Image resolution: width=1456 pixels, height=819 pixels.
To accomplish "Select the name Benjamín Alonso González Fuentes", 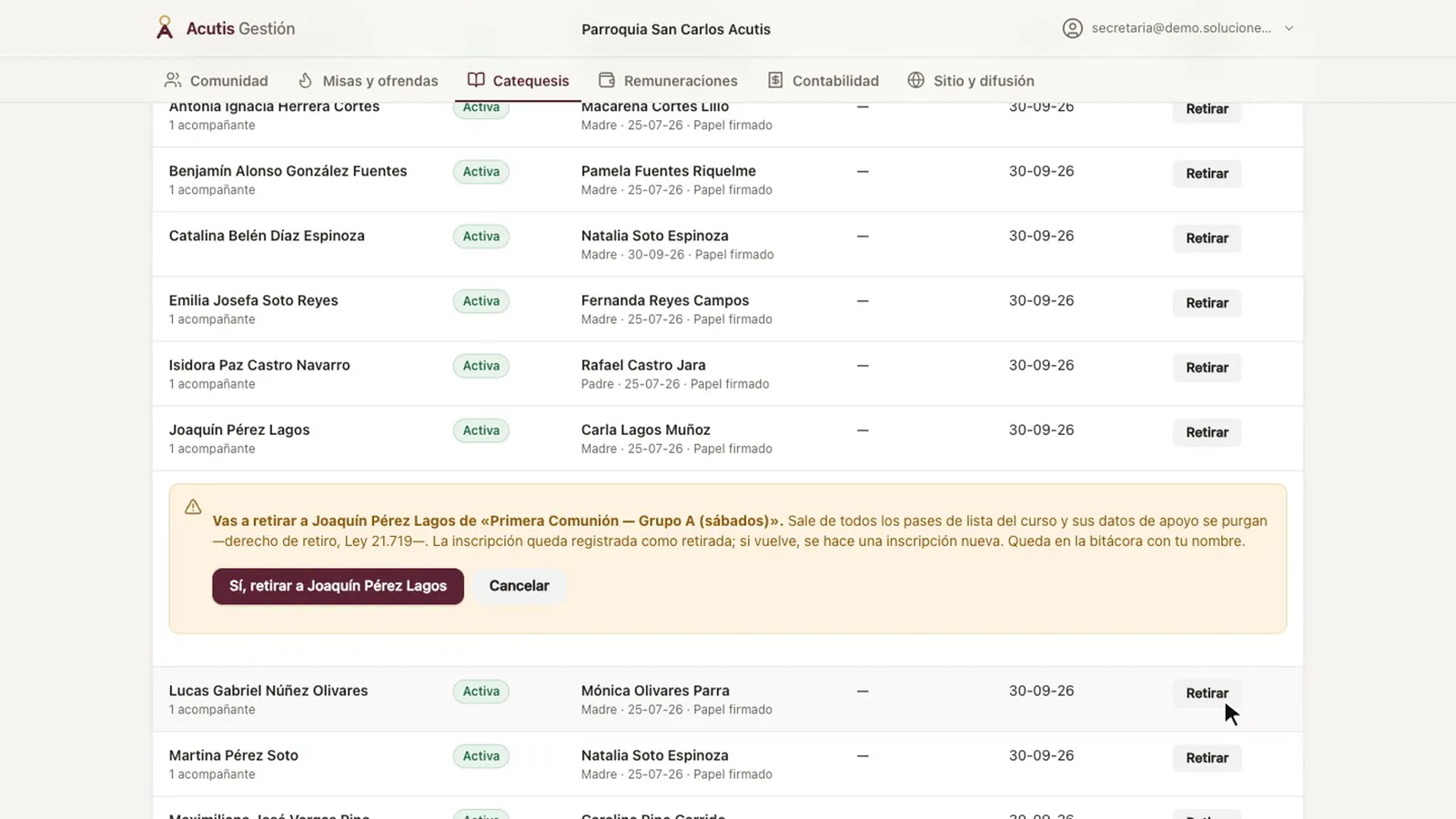I will [288, 171].
